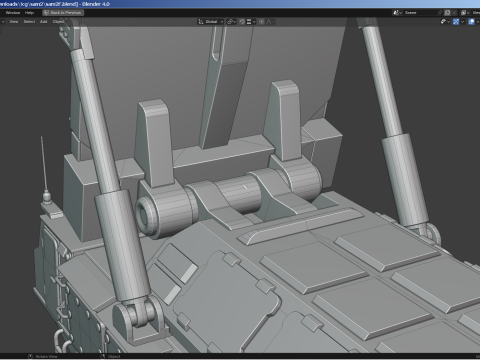Click the central hinge cylinder in viewport
Viewport: 480px width, 360px height.
(x=238, y=194)
